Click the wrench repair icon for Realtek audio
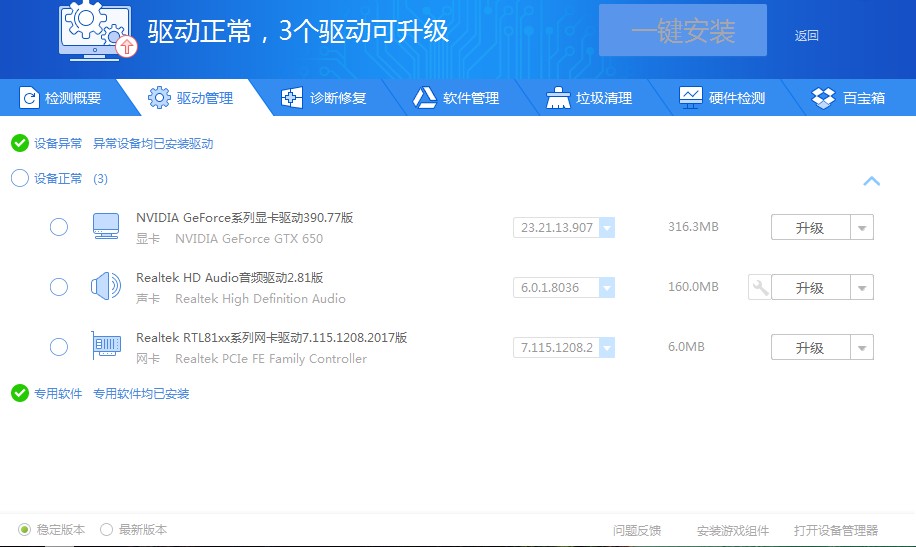The width and height of the screenshot is (916, 547). (x=759, y=287)
